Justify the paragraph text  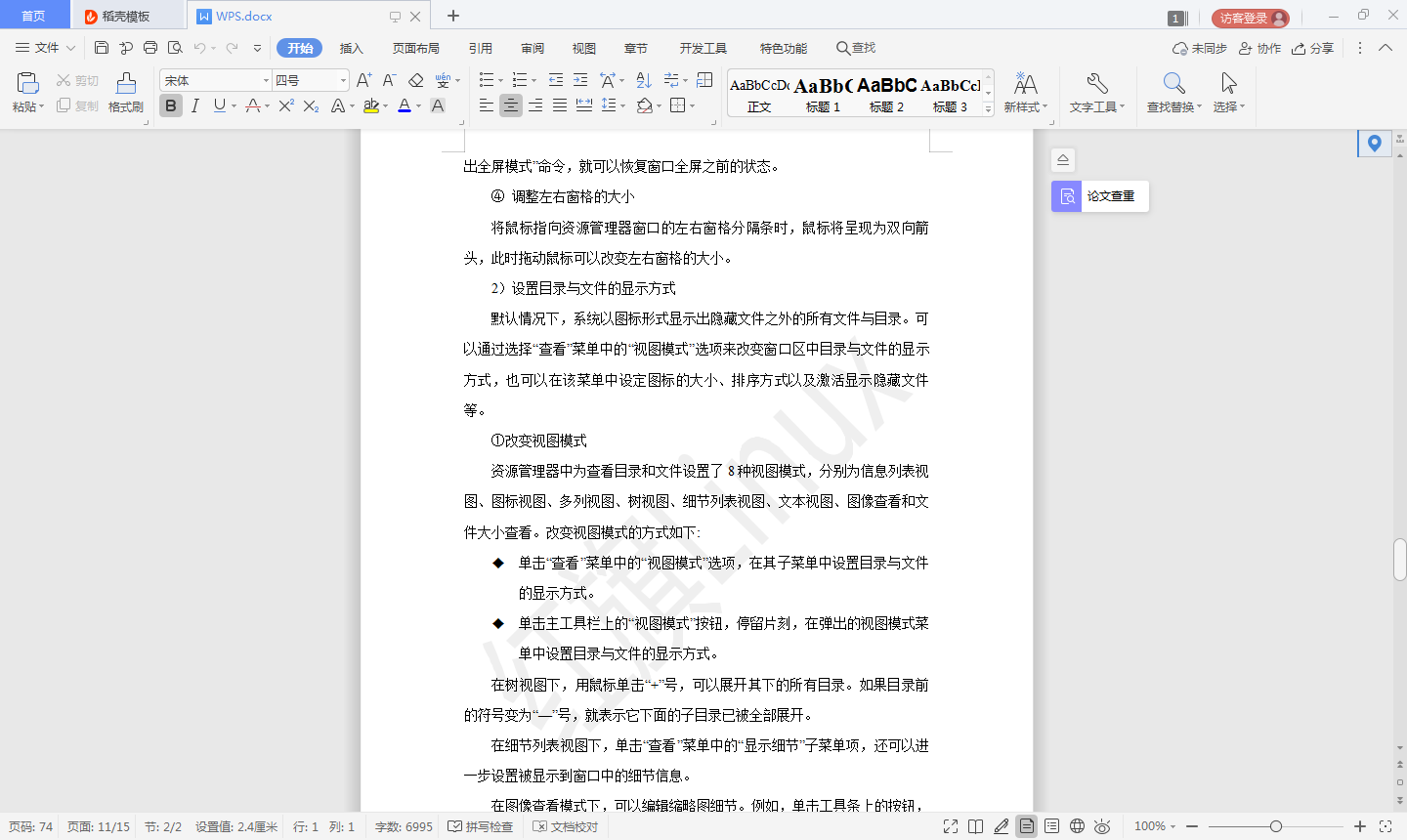560,105
